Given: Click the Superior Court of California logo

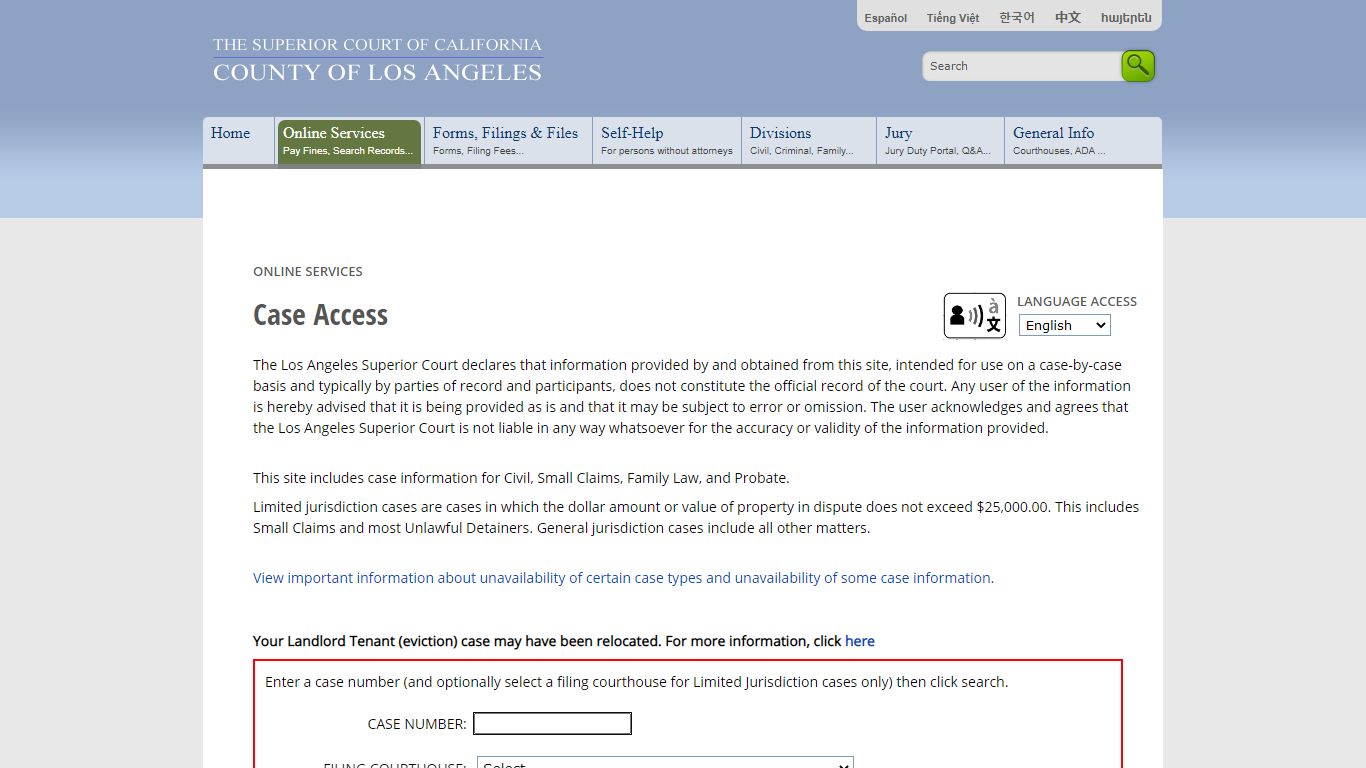Looking at the screenshot, I should (377, 58).
